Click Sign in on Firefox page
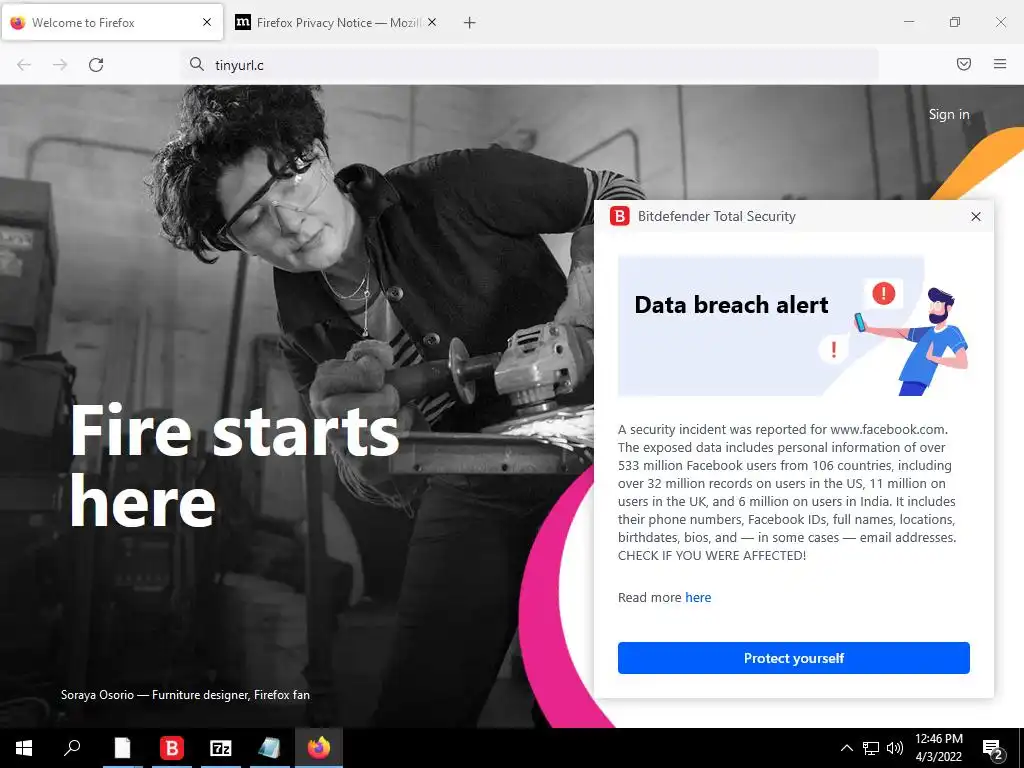The image size is (1024, 768). coord(949,114)
